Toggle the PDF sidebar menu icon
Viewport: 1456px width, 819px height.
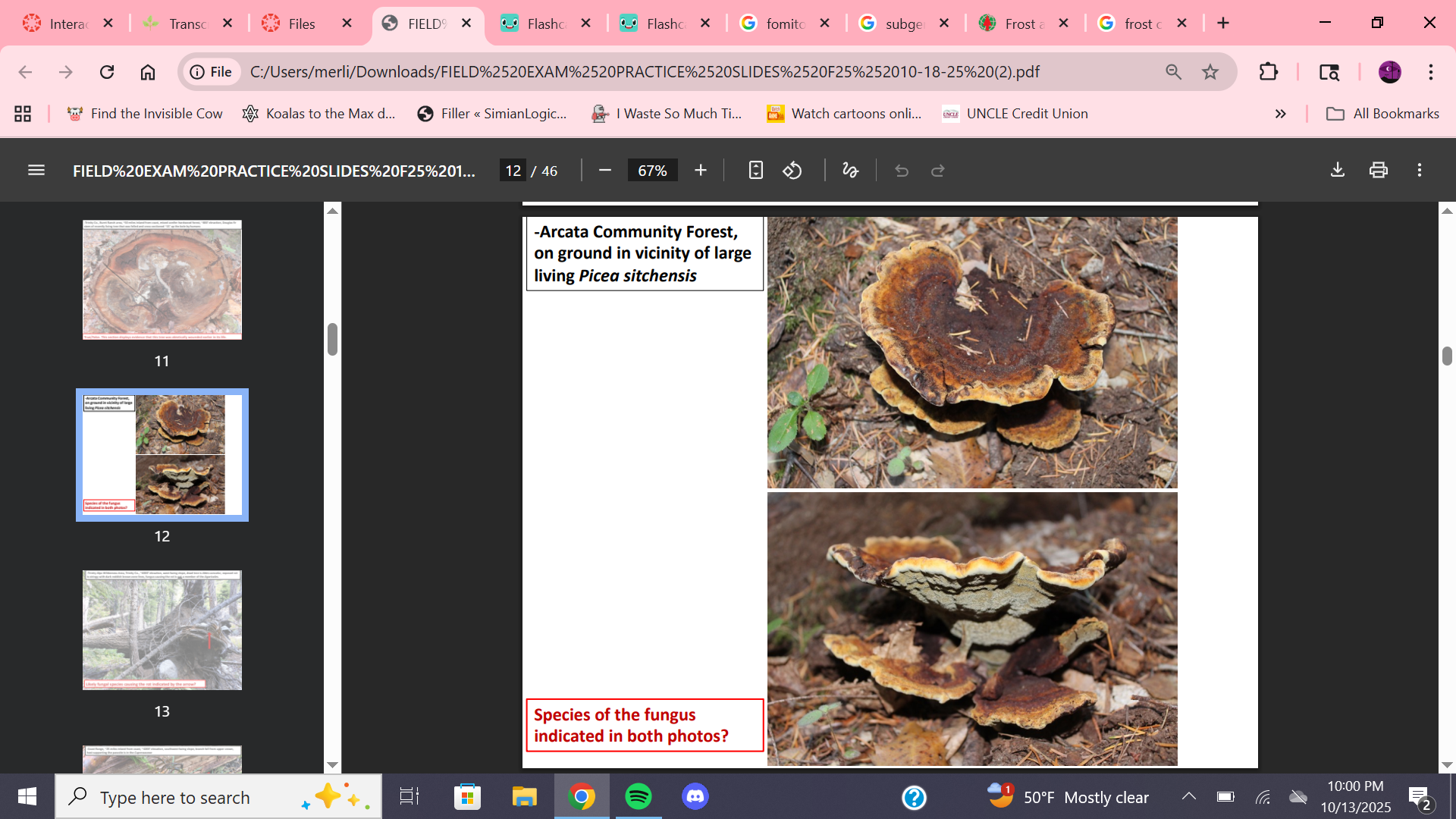(x=36, y=171)
